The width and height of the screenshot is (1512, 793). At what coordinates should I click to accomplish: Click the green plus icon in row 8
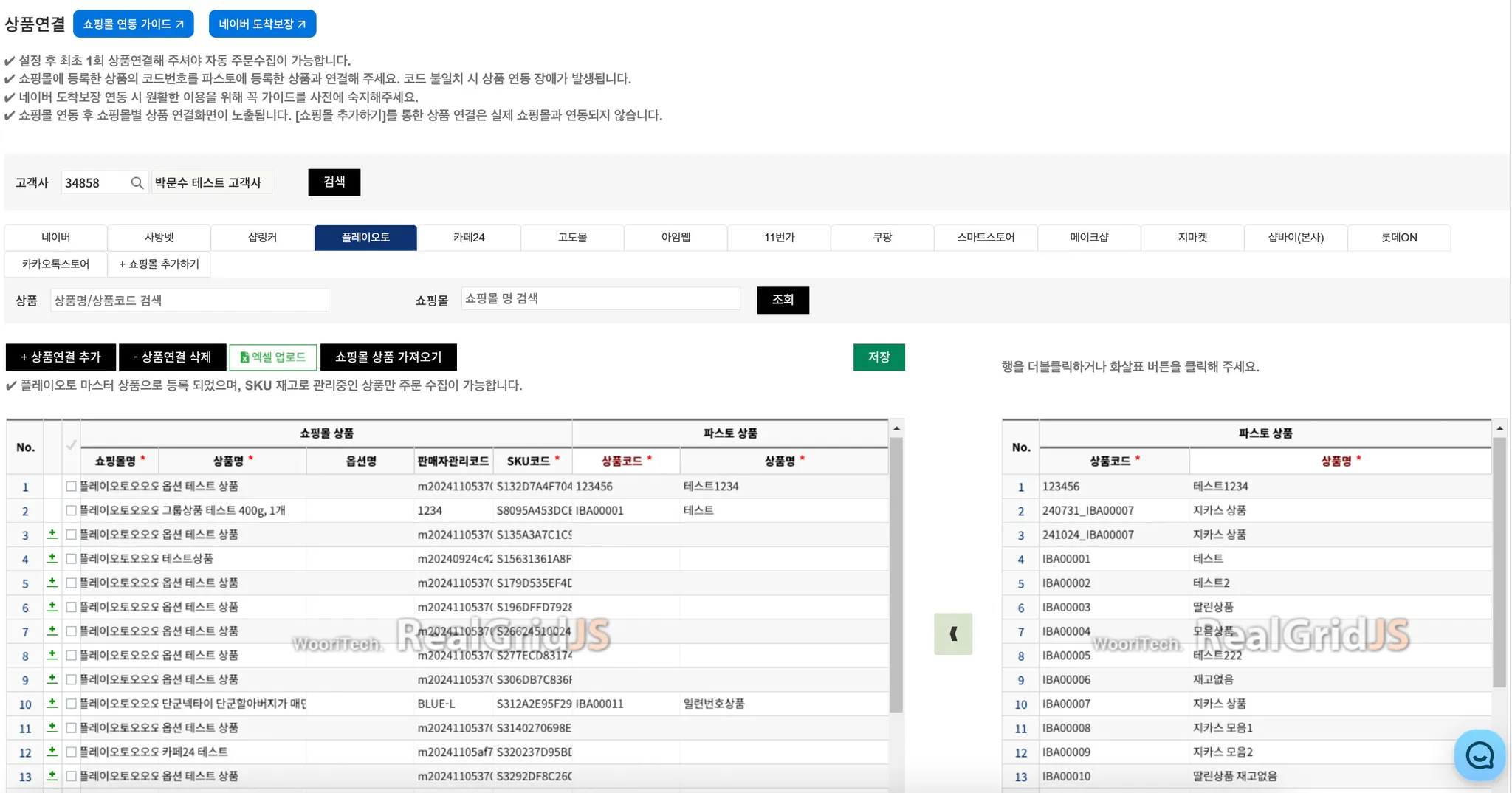[52, 655]
